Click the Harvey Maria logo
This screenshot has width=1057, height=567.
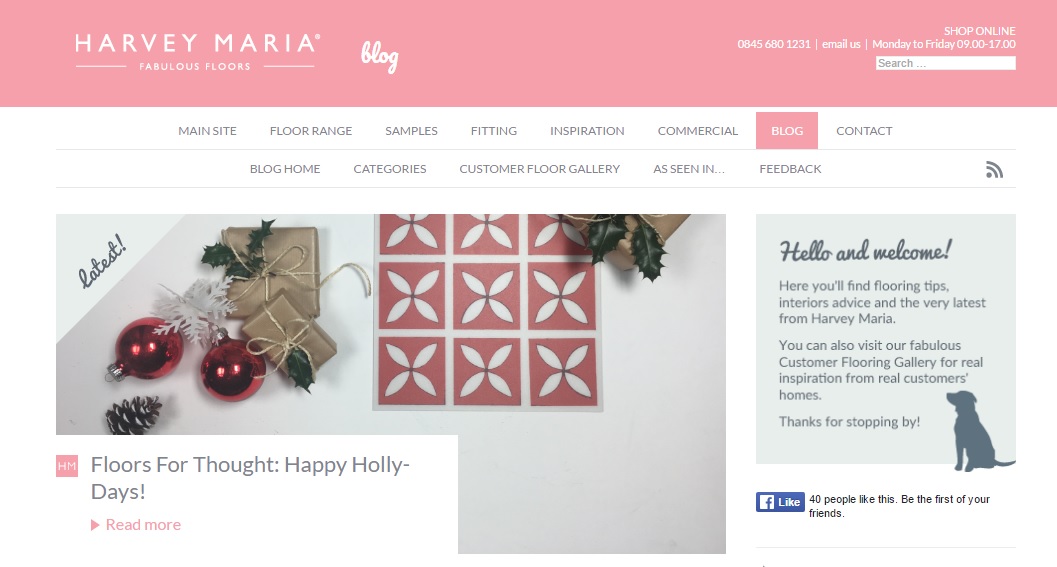[x=198, y=53]
